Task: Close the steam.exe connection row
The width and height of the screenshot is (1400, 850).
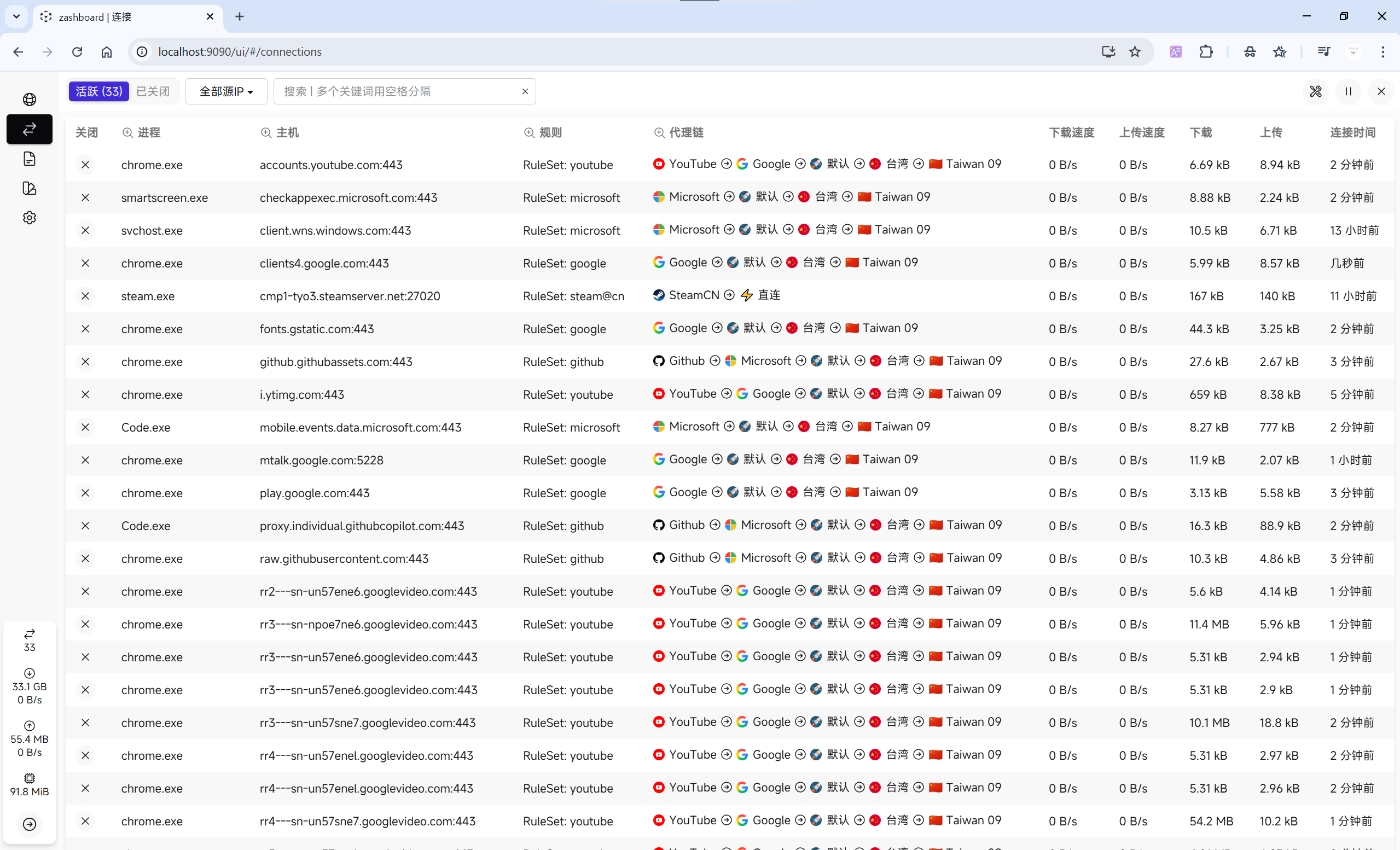Action: click(x=85, y=296)
